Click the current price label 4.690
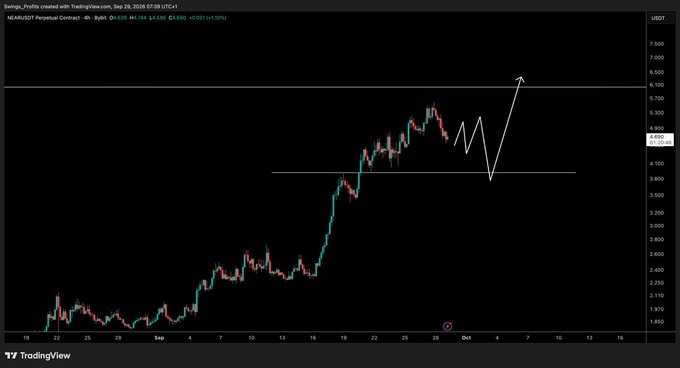The width and height of the screenshot is (680, 368). pyautogui.click(x=657, y=137)
